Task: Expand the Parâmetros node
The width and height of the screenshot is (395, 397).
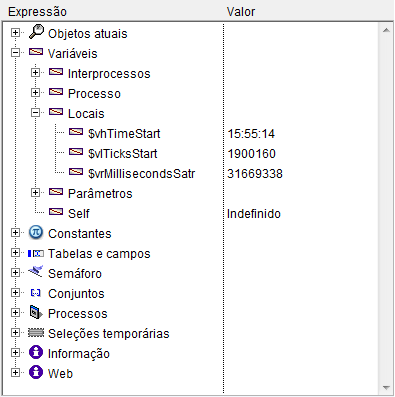Action: (x=35, y=192)
